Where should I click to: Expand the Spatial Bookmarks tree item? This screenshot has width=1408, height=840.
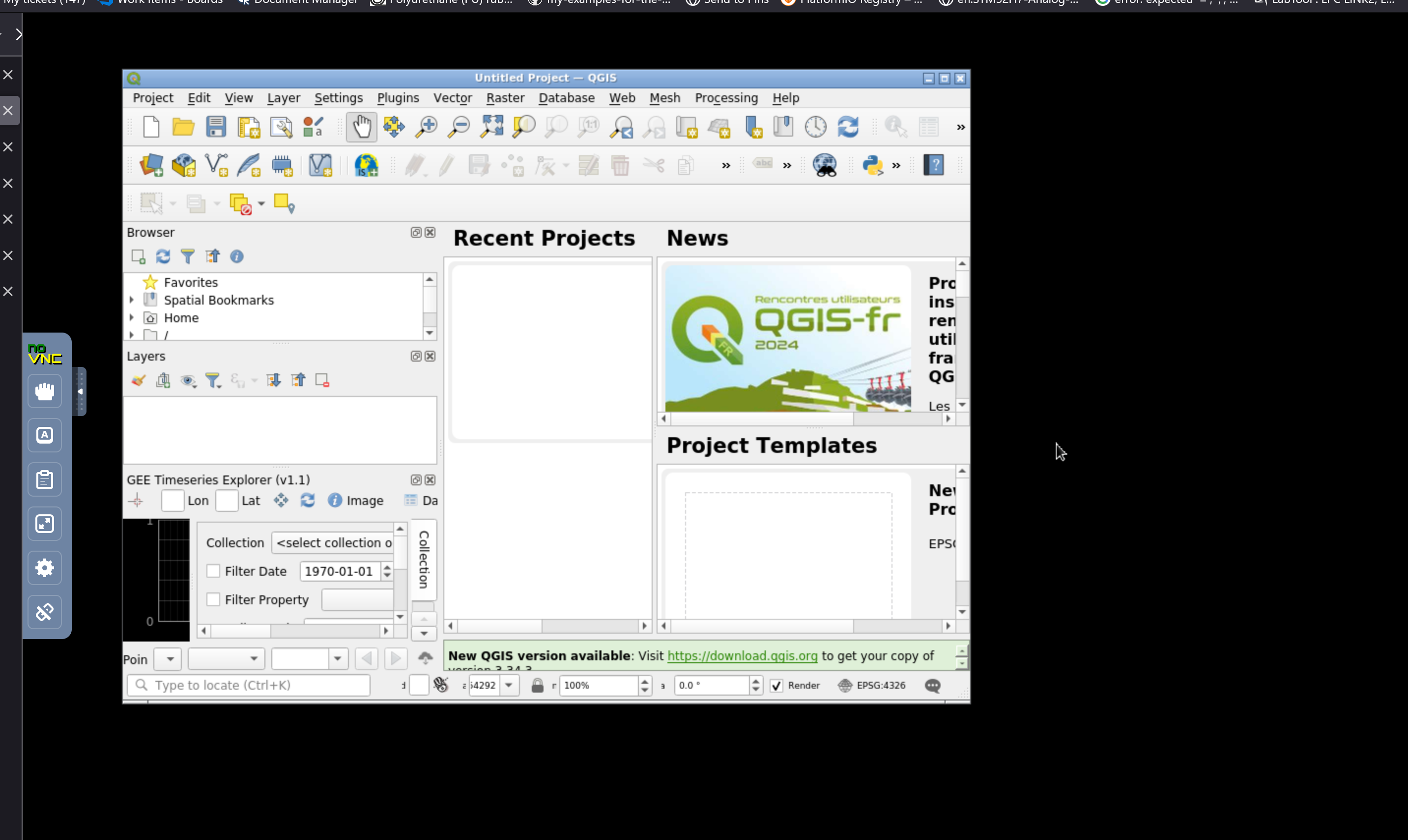pyautogui.click(x=131, y=300)
